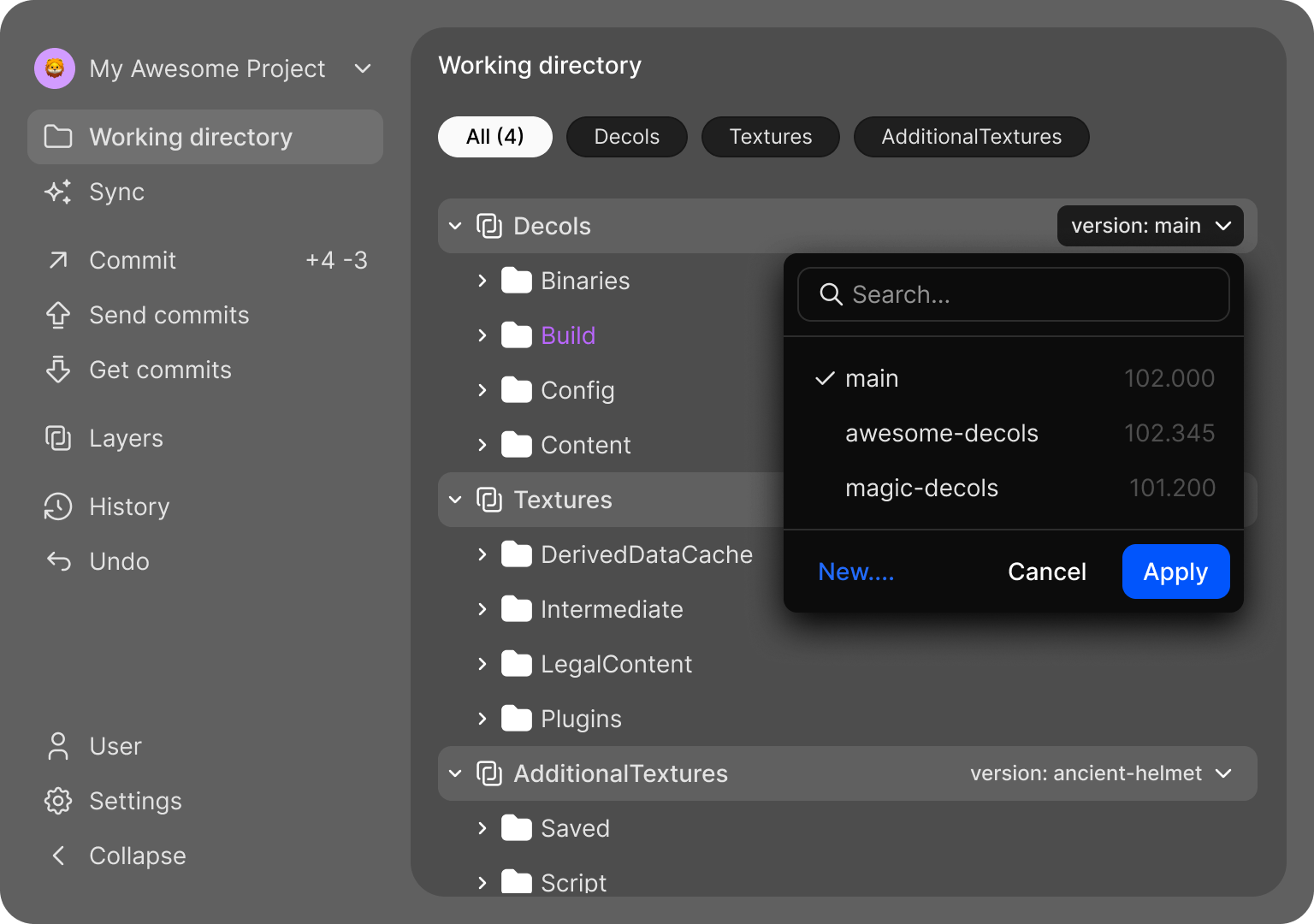Image resolution: width=1314 pixels, height=924 pixels.
Task: Click the Sync sparkle icon
Action: 58,192
